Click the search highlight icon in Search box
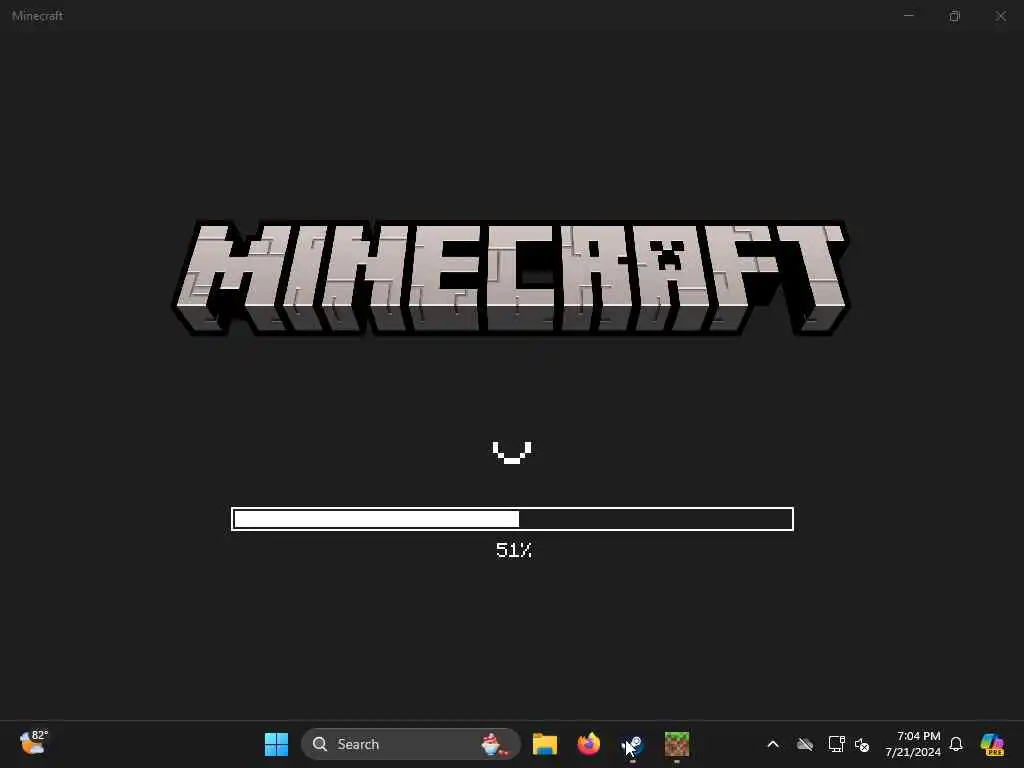The height and width of the screenshot is (768, 1024). (x=494, y=744)
